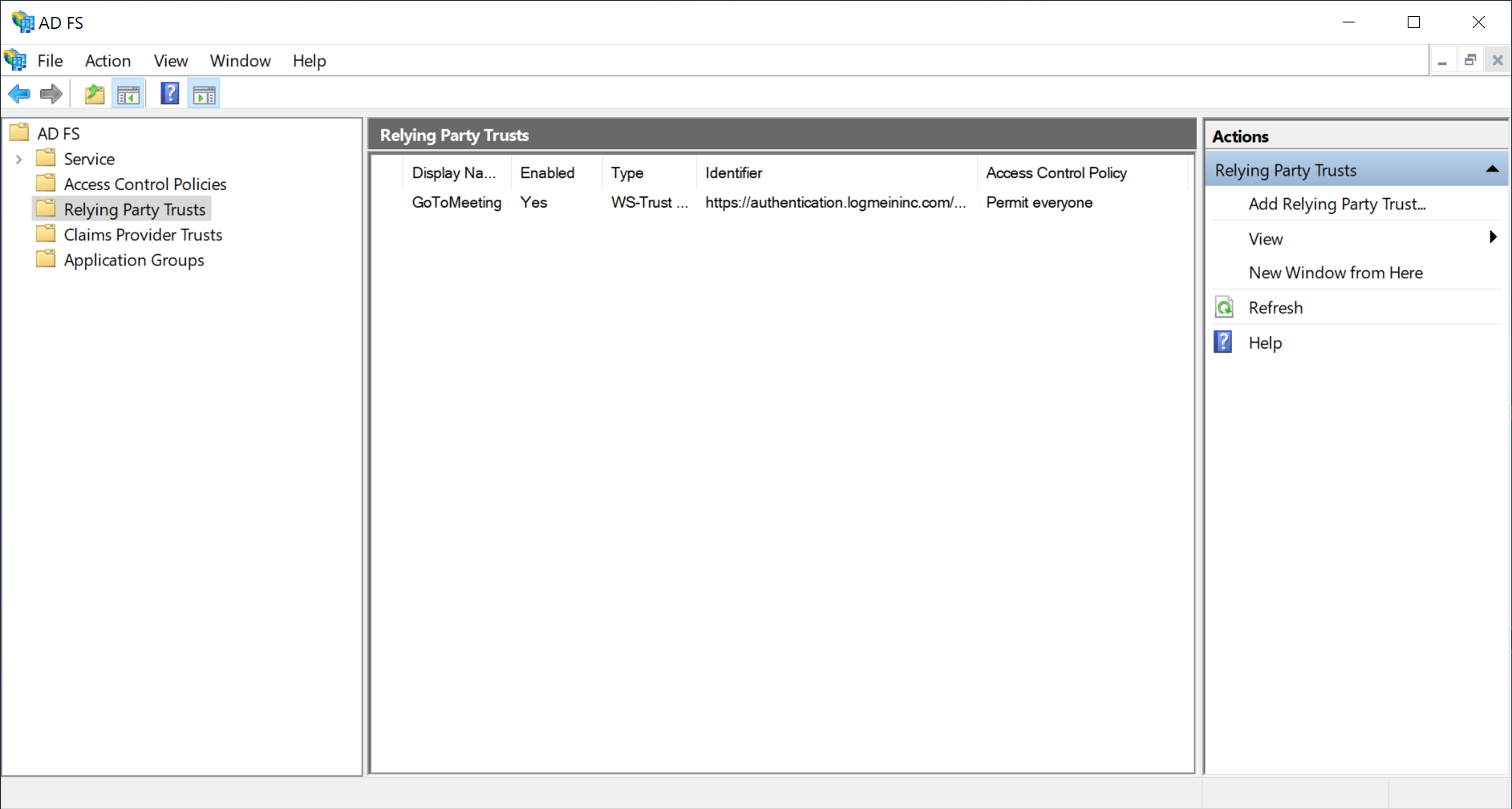Select Access Control Policies in tree
Image resolution: width=1512 pixels, height=809 pixels.
pos(144,184)
